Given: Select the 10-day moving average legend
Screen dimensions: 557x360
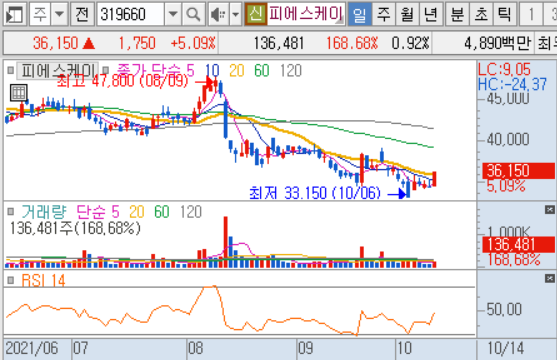Looking at the screenshot, I should pyautogui.click(x=212, y=70).
